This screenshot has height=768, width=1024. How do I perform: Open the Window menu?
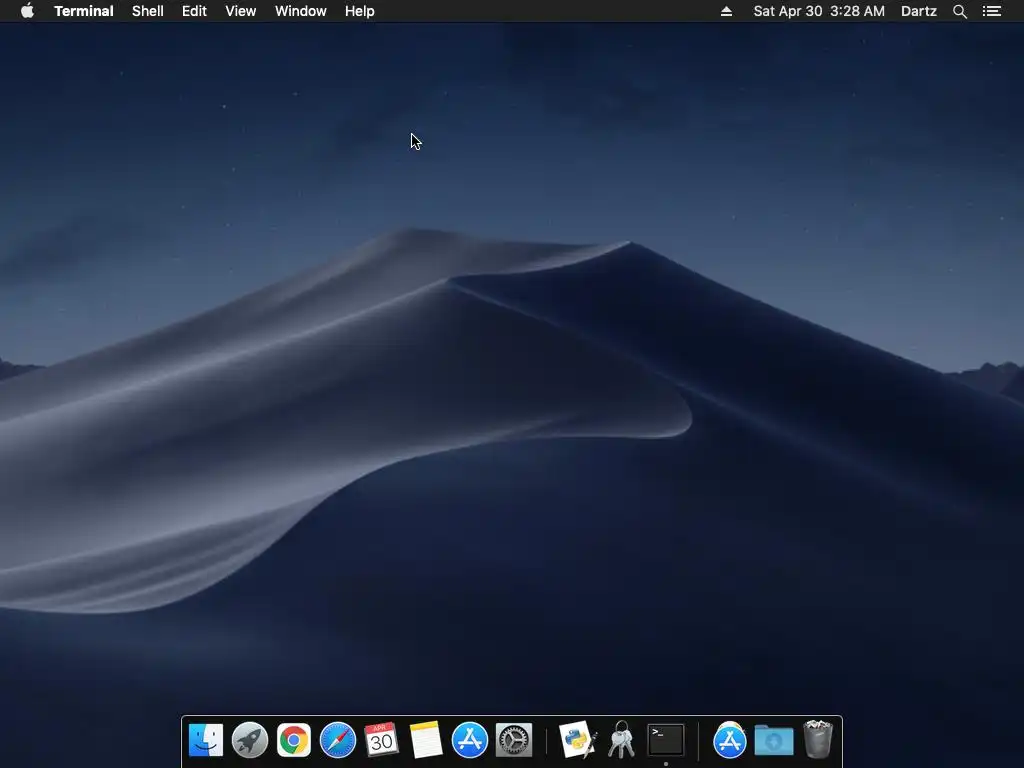[300, 11]
